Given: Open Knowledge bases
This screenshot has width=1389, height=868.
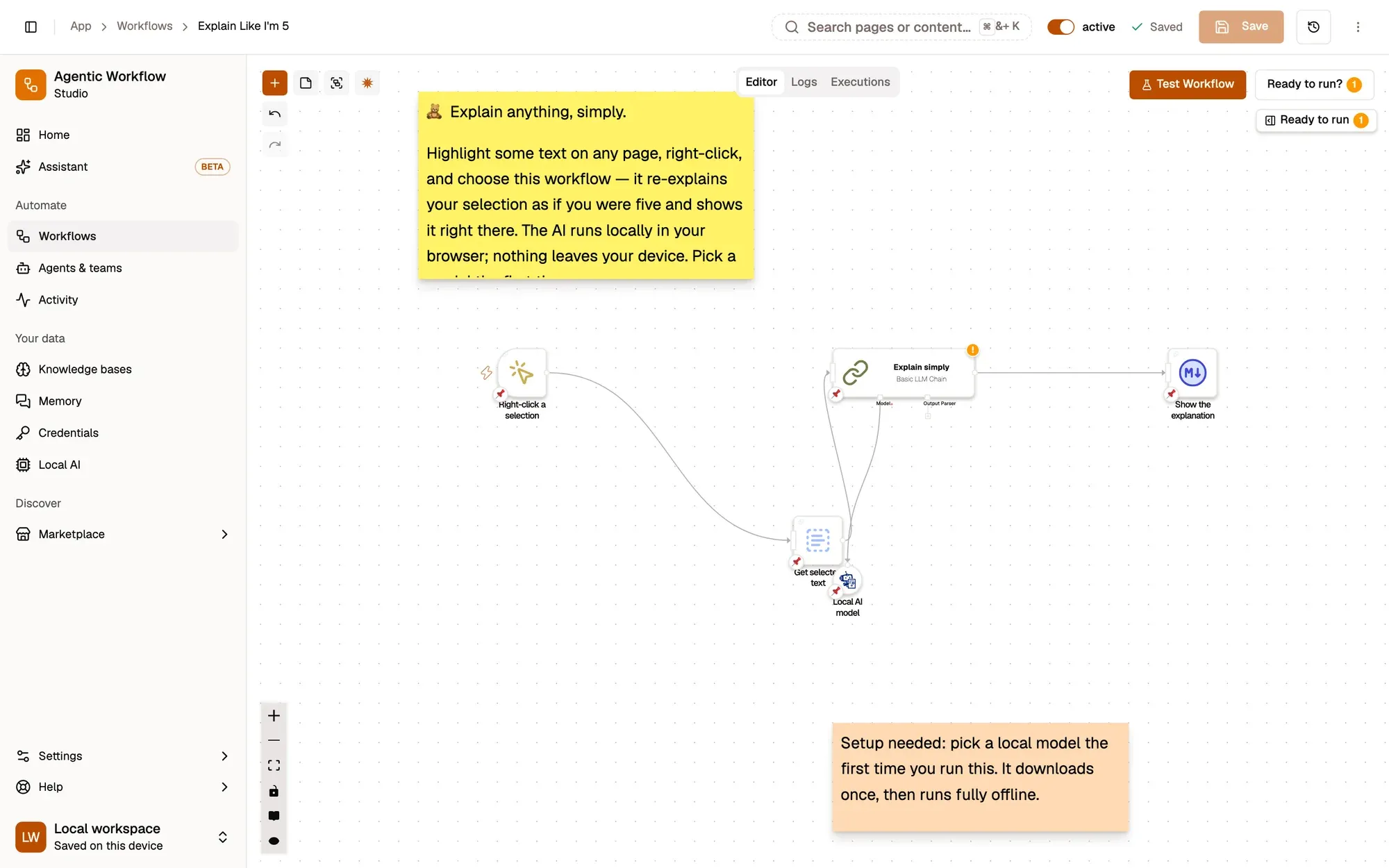Looking at the screenshot, I should coord(123,369).
